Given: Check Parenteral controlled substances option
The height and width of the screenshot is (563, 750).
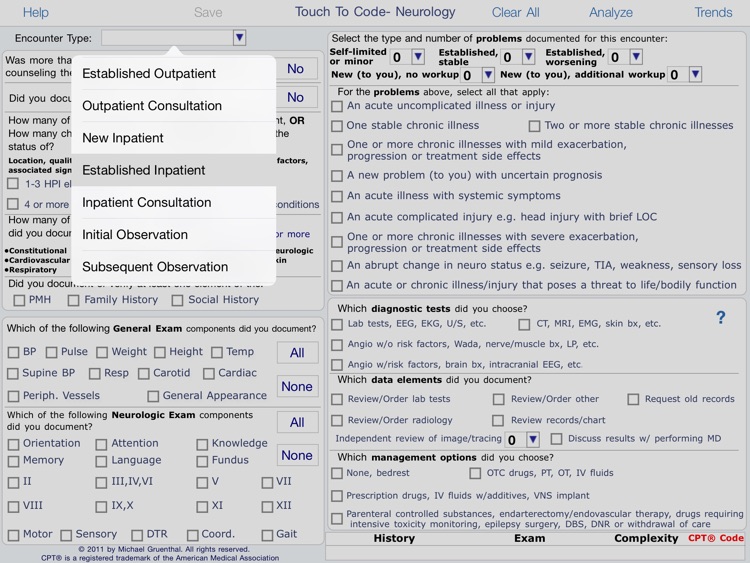Looking at the screenshot, I should pos(337,519).
